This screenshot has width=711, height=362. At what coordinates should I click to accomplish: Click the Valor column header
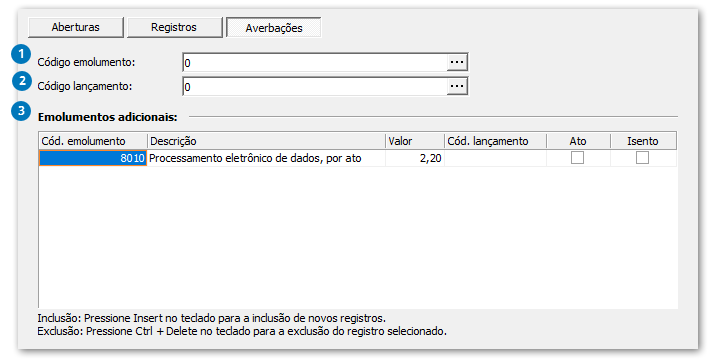point(415,141)
